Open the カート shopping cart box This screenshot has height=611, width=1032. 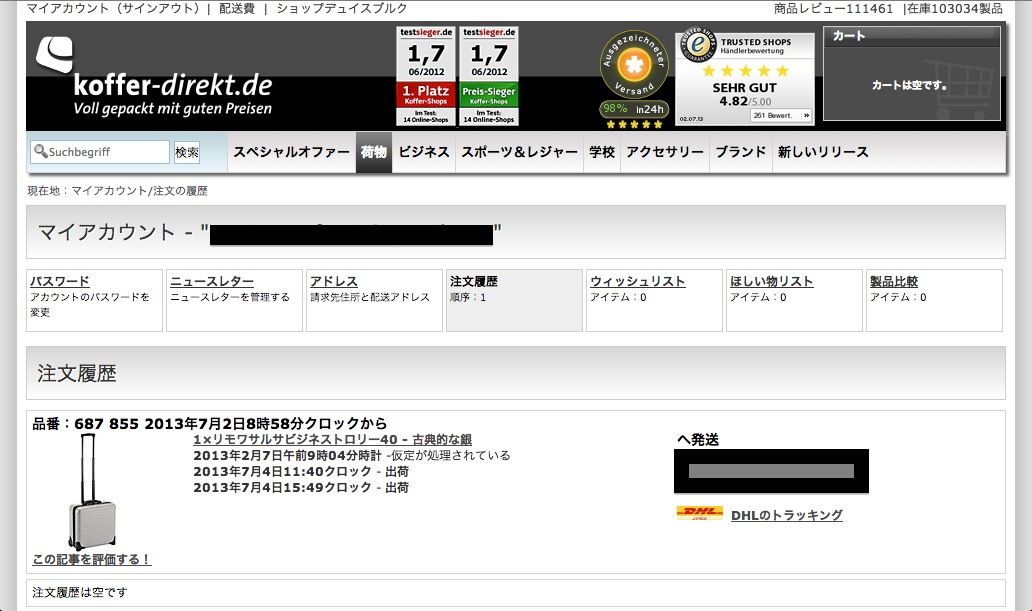(912, 73)
